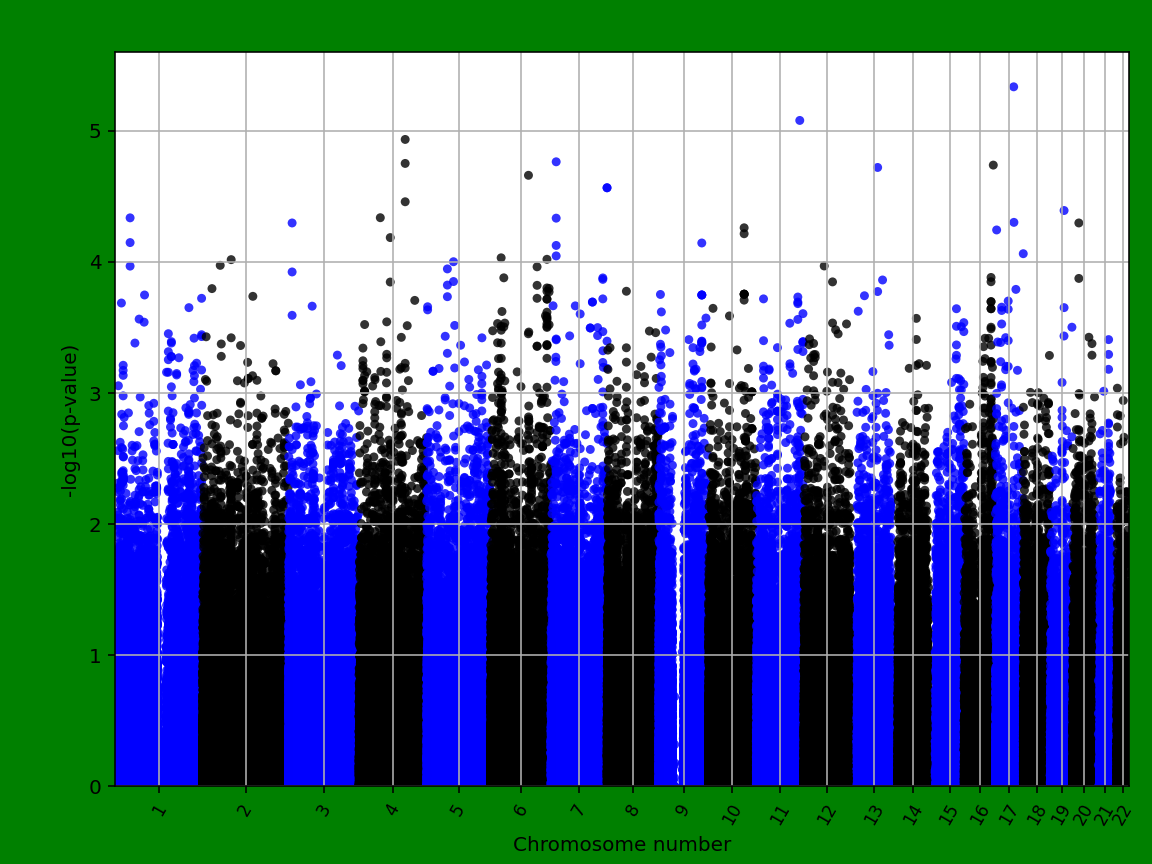Select the blue point near 4.6 above chromosome 8
The image size is (1152, 864).
tap(607, 186)
